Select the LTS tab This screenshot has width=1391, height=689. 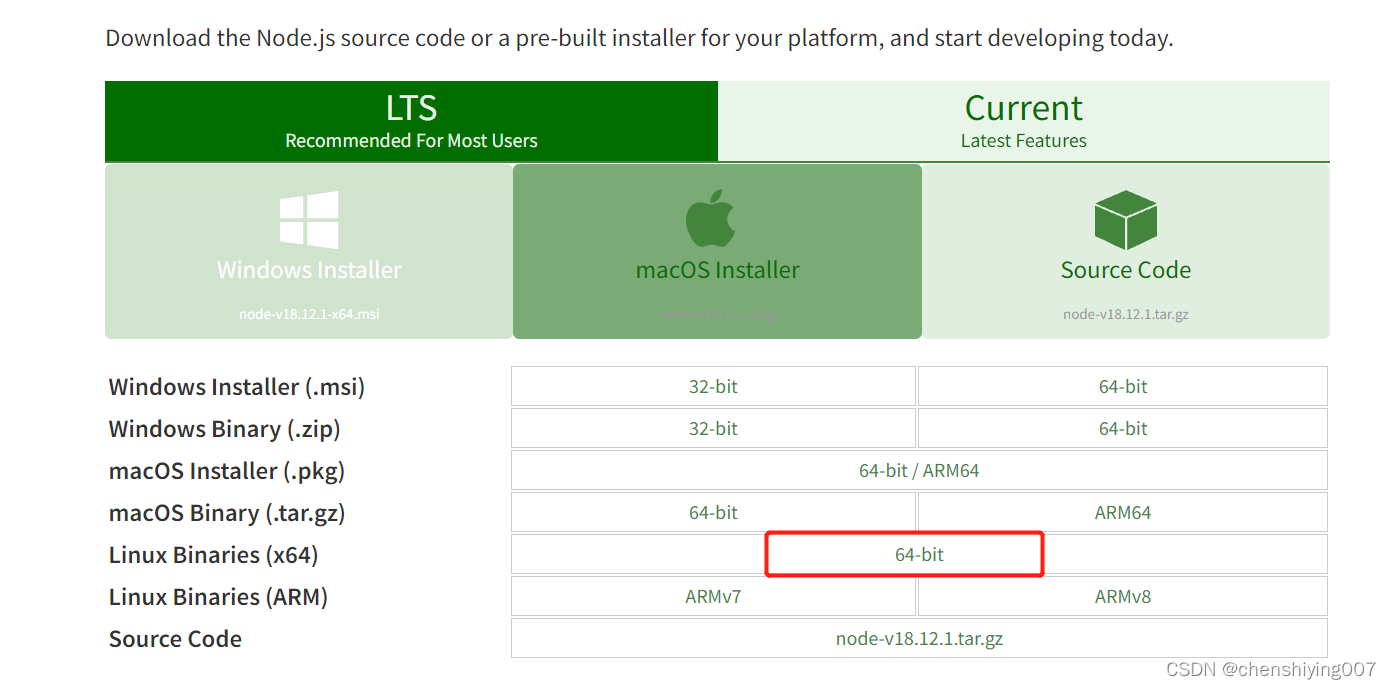(410, 120)
